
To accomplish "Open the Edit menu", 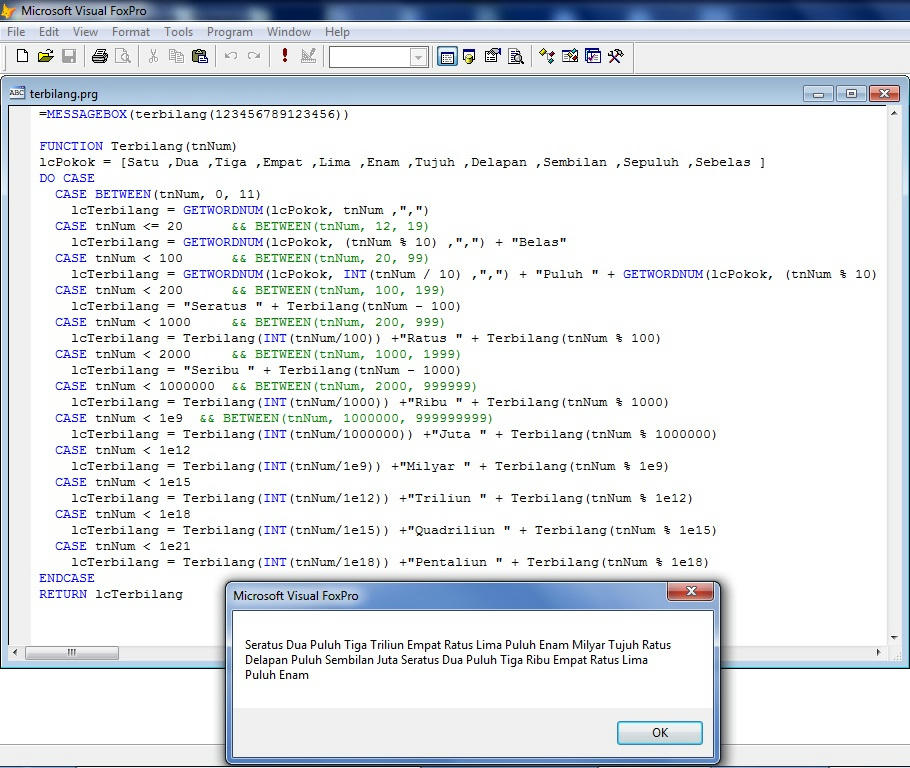I will pyautogui.click(x=49, y=32).
